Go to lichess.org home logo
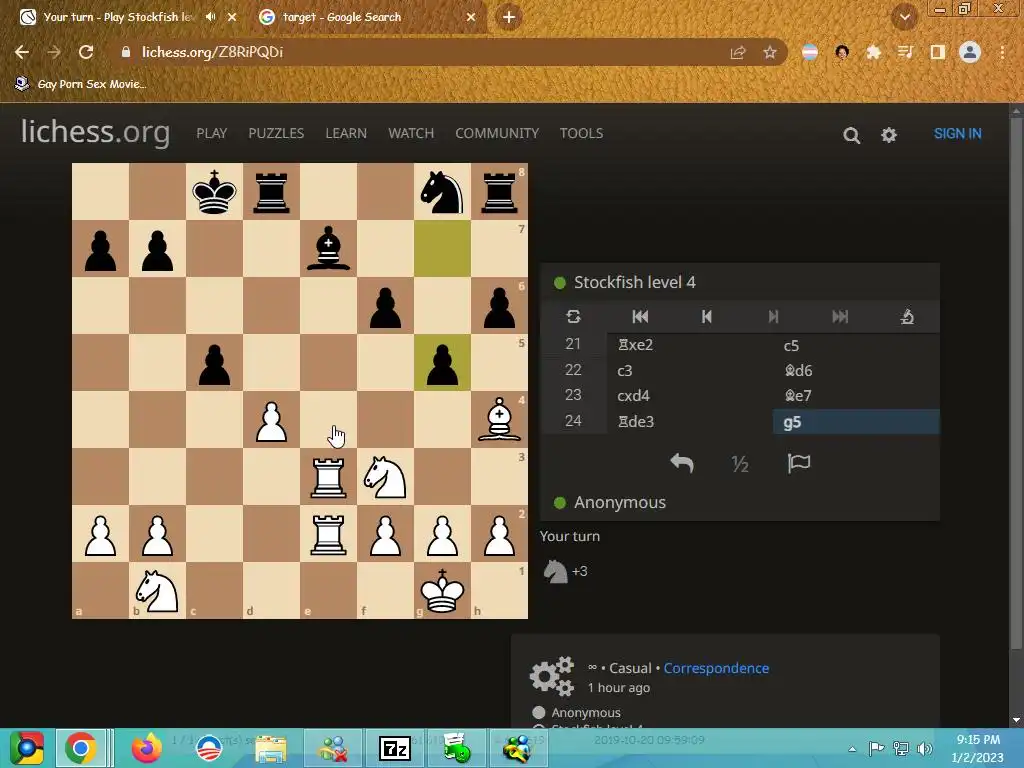The height and width of the screenshot is (768, 1024). coord(95,132)
